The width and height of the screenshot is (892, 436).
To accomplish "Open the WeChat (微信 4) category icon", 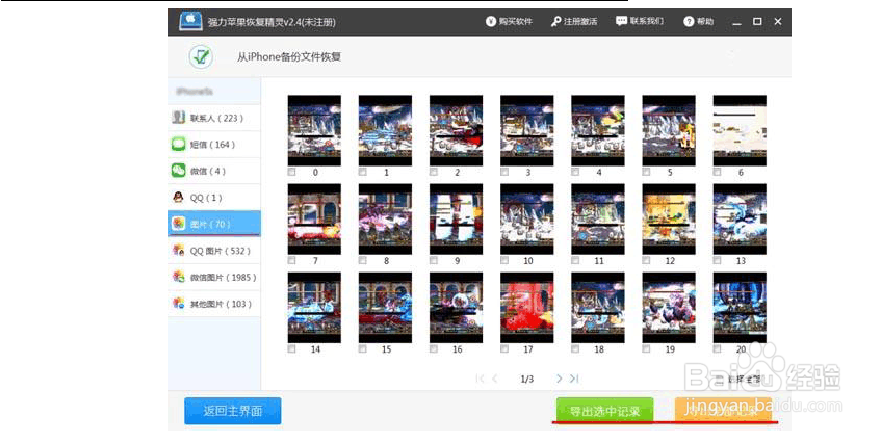I will [178, 171].
